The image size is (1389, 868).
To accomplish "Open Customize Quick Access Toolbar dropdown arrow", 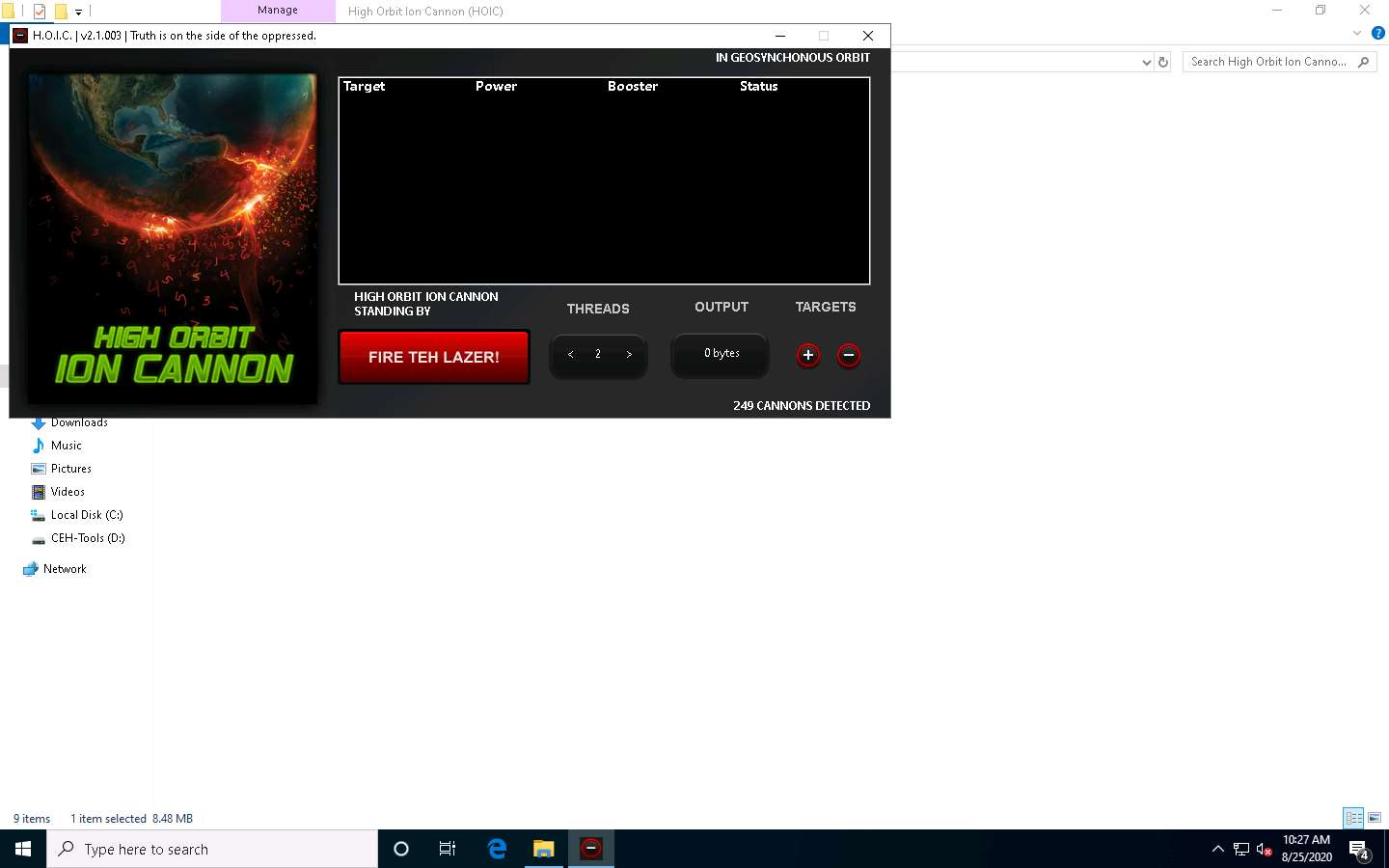I will tap(78, 13).
